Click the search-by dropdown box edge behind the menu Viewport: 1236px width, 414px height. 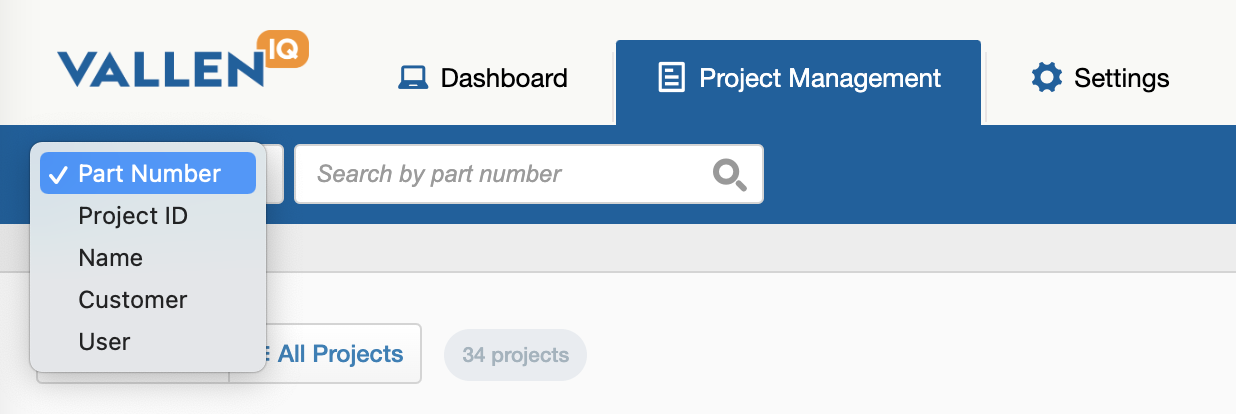(275, 174)
